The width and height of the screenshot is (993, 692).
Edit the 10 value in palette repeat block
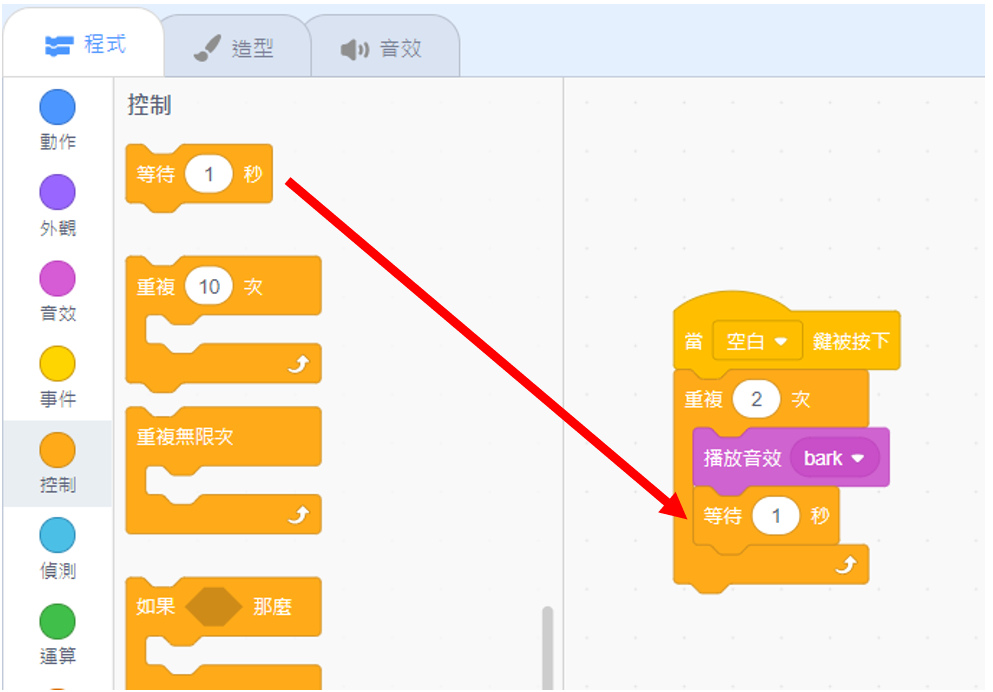click(208, 287)
